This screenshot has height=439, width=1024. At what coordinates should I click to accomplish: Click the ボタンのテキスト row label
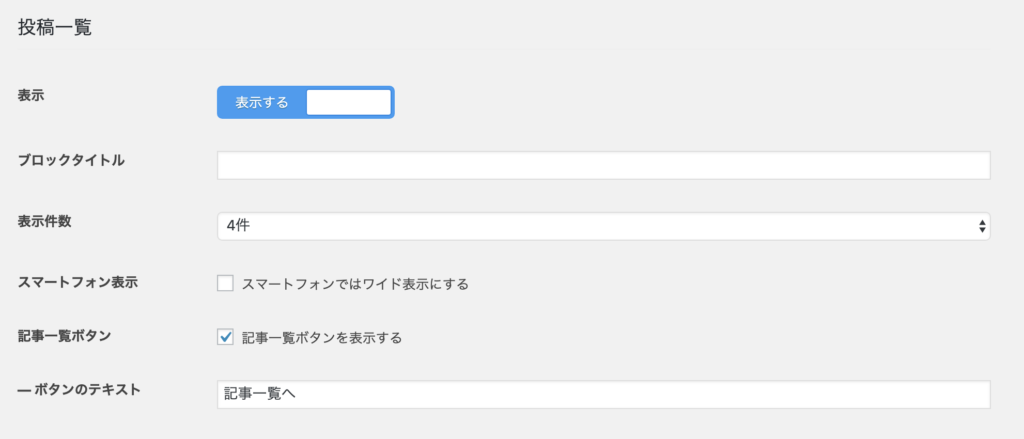[86, 389]
